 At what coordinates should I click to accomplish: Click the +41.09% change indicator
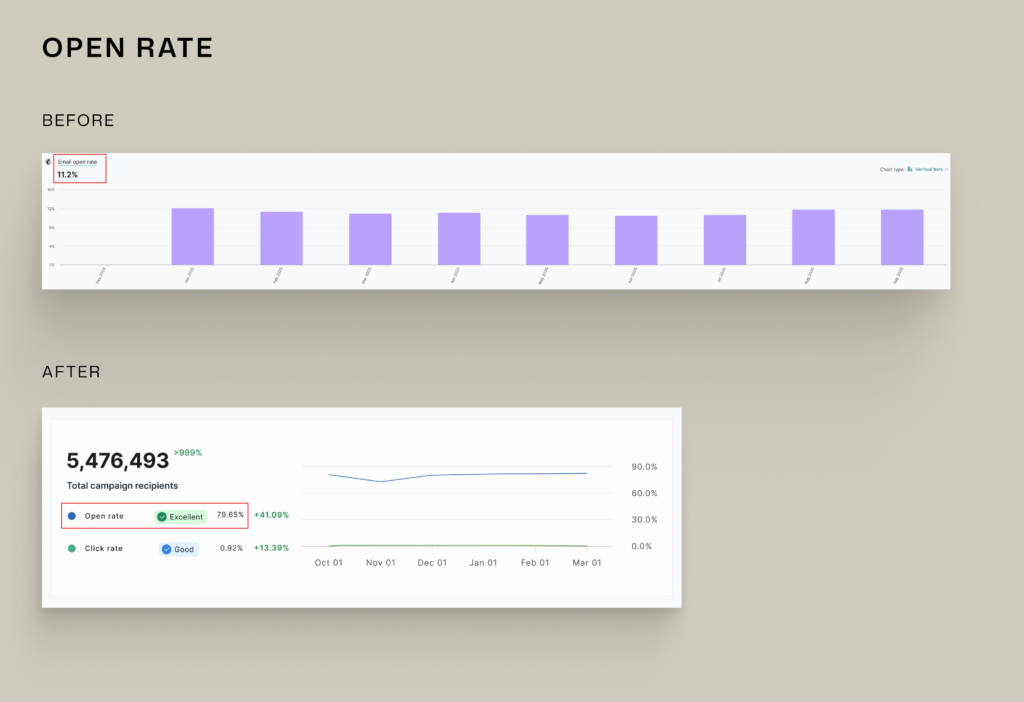pos(272,515)
